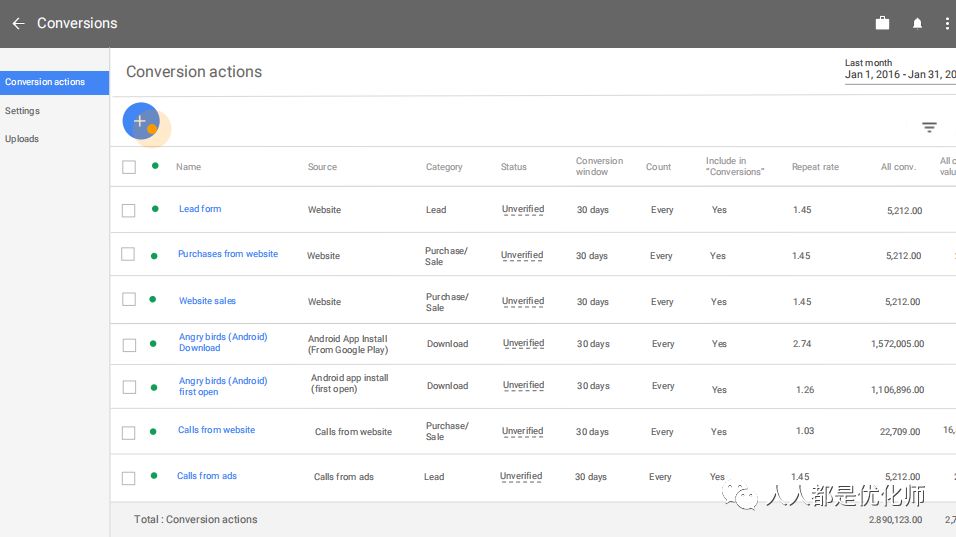The image size is (956, 537).
Task: Select the Android app install (first open) source
Action: pos(349,383)
